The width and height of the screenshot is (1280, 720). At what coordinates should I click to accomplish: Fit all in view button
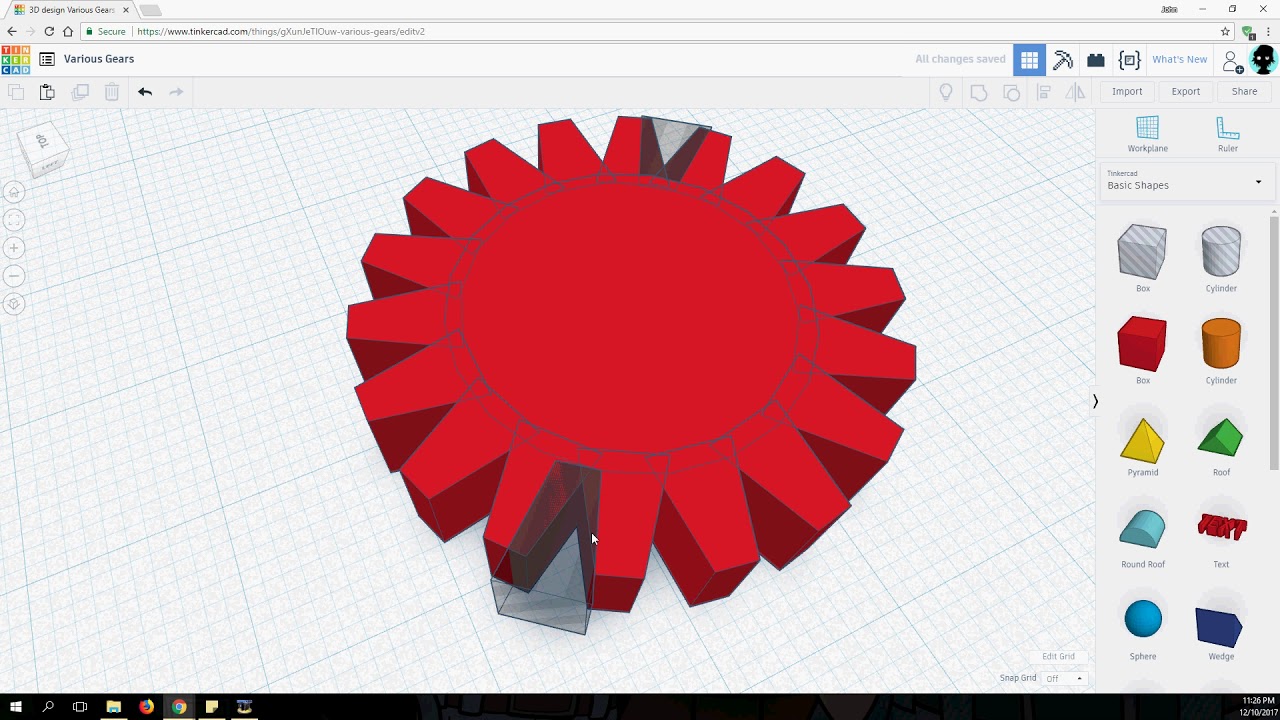tap(14, 220)
